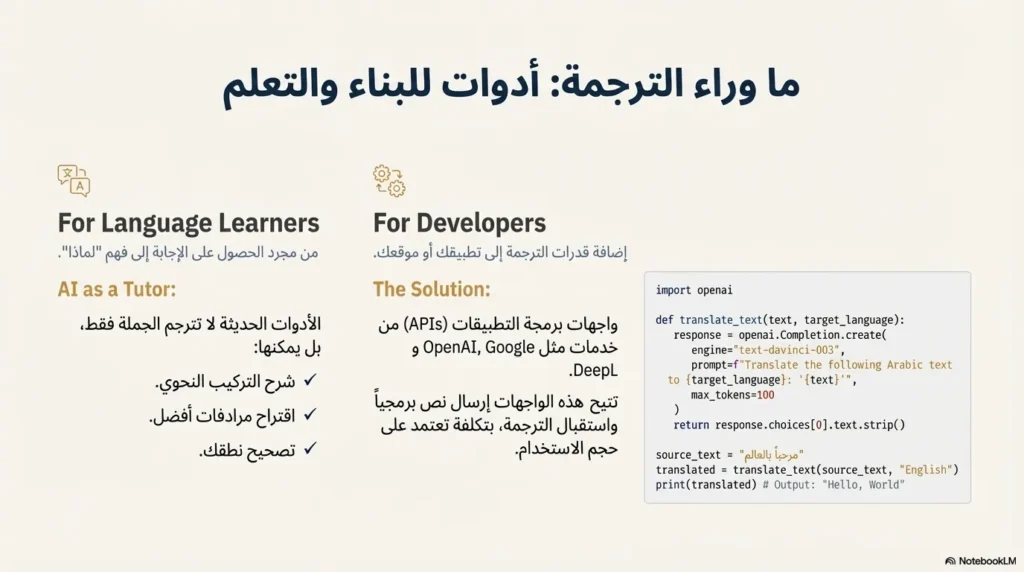
Task: Click the bullet text تصحيح نطقك
Action: point(248,451)
